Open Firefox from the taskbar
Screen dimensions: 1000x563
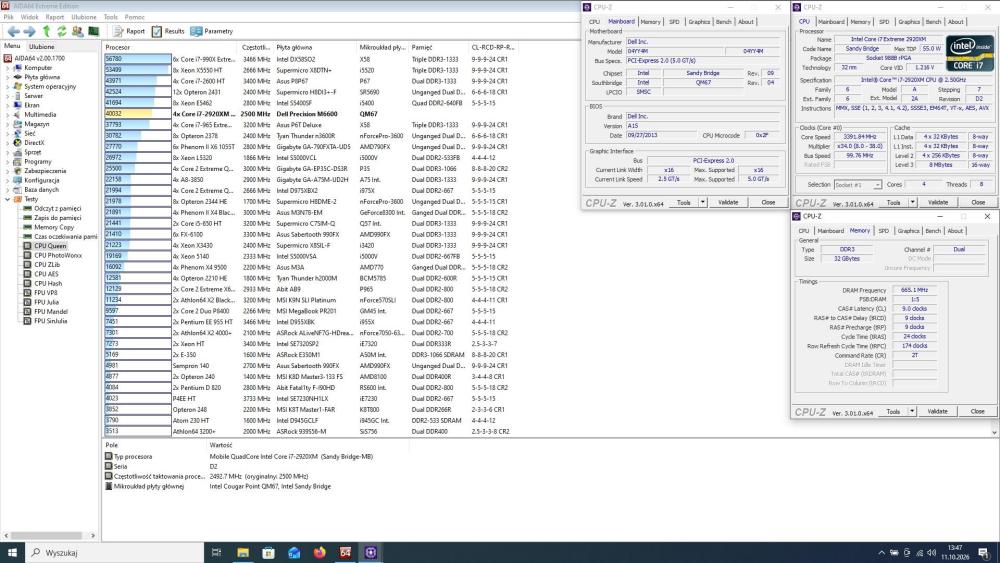pos(320,552)
